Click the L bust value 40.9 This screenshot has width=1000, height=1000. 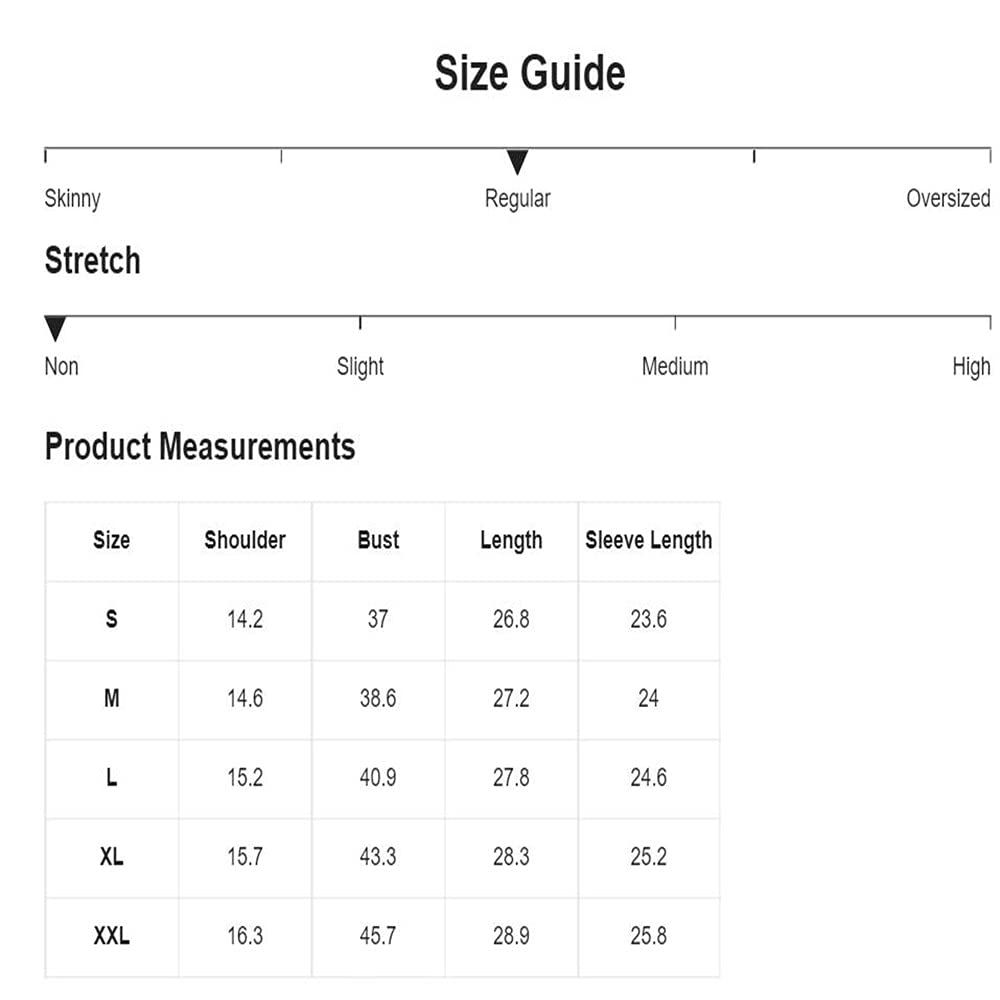378,778
